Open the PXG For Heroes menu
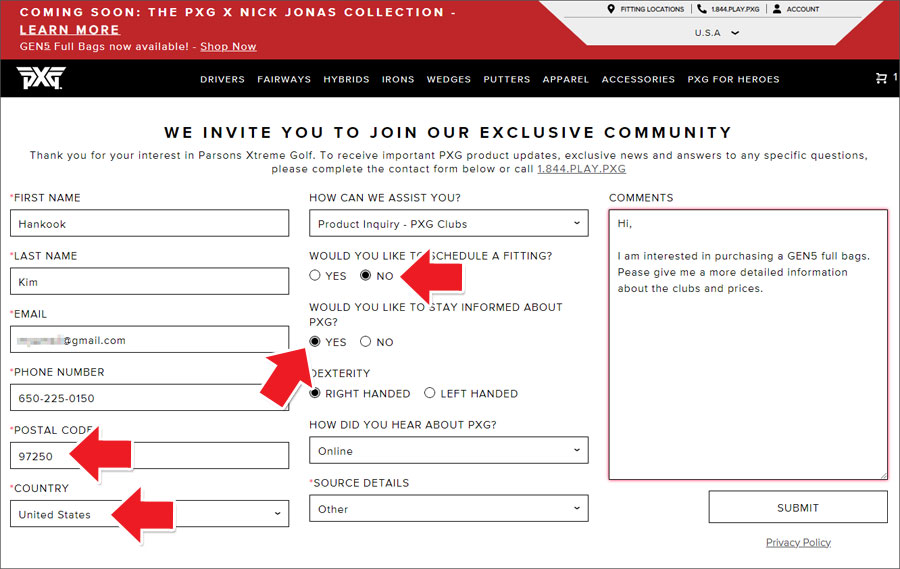Viewport: 900px width, 569px height. click(x=734, y=79)
